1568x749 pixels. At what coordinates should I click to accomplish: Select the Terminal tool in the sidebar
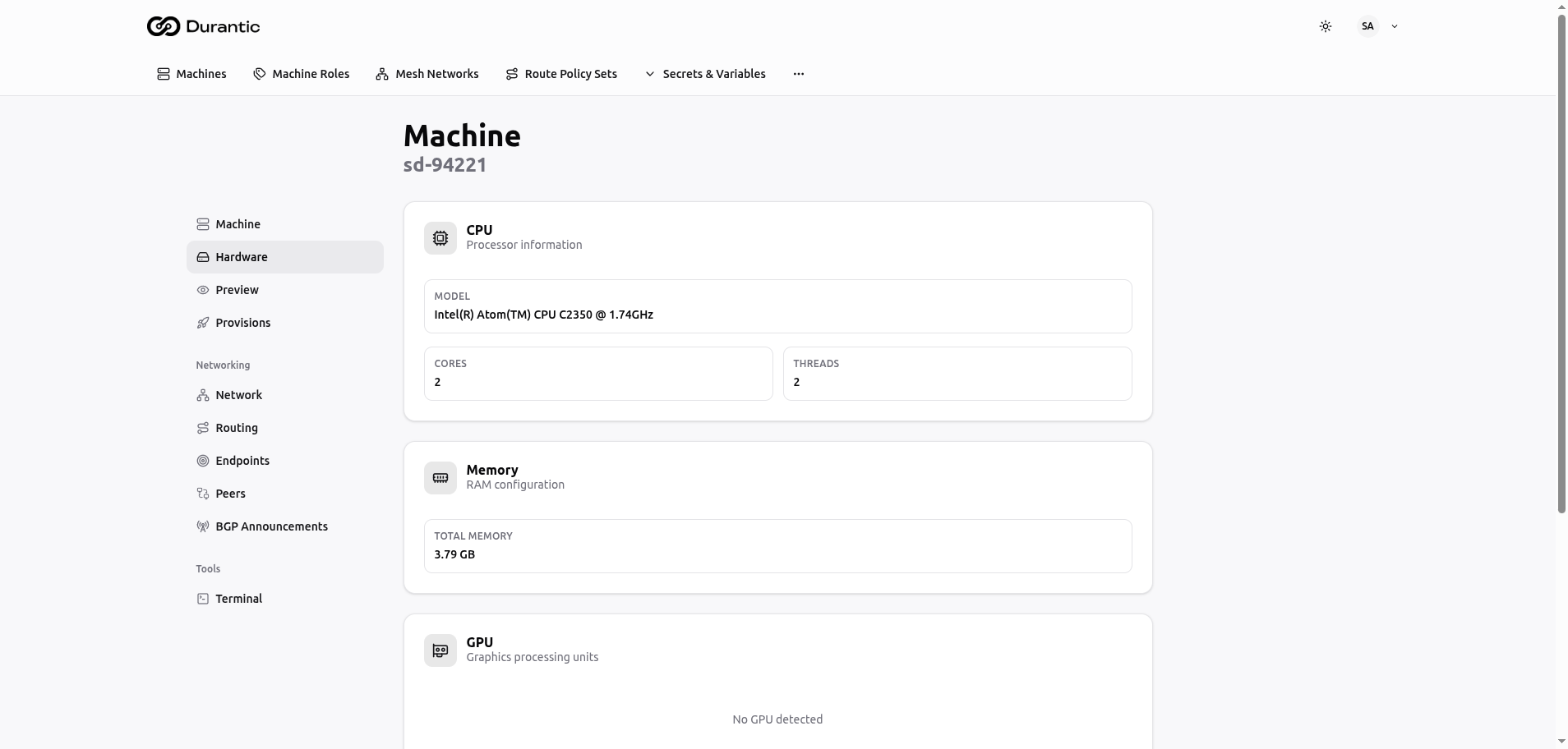coord(238,598)
